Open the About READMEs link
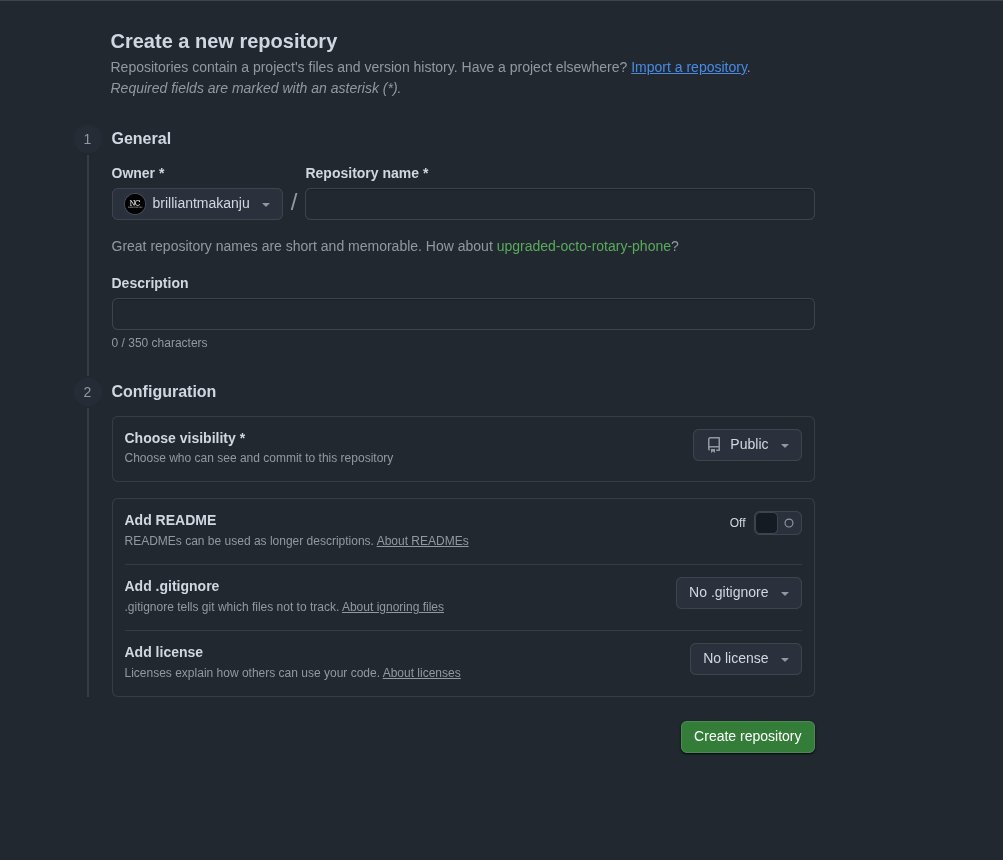The image size is (1003, 860). 422,541
